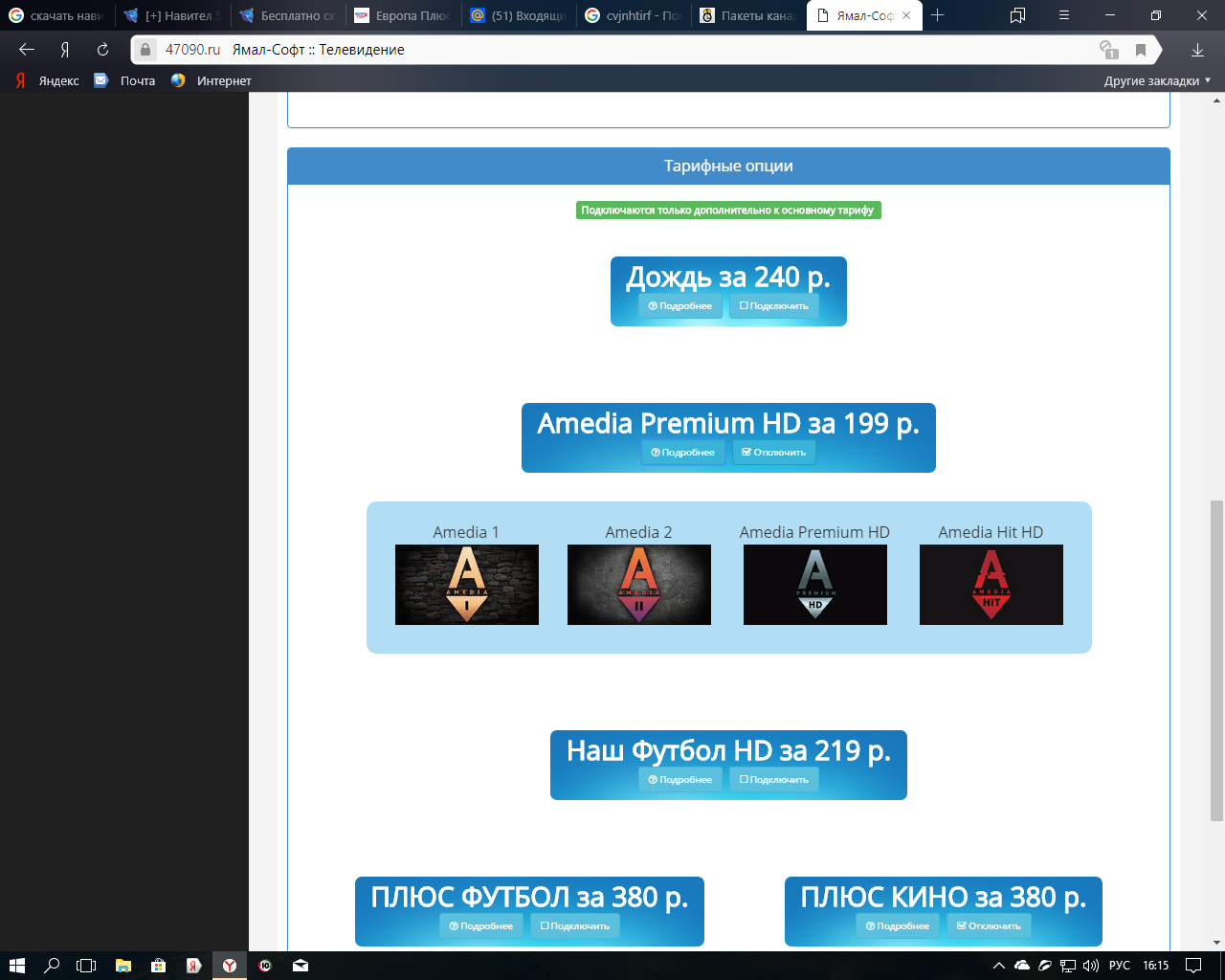Image resolution: width=1225 pixels, height=980 pixels.
Task: Switch the input language РУС indicator
Action: [1120, 966]
